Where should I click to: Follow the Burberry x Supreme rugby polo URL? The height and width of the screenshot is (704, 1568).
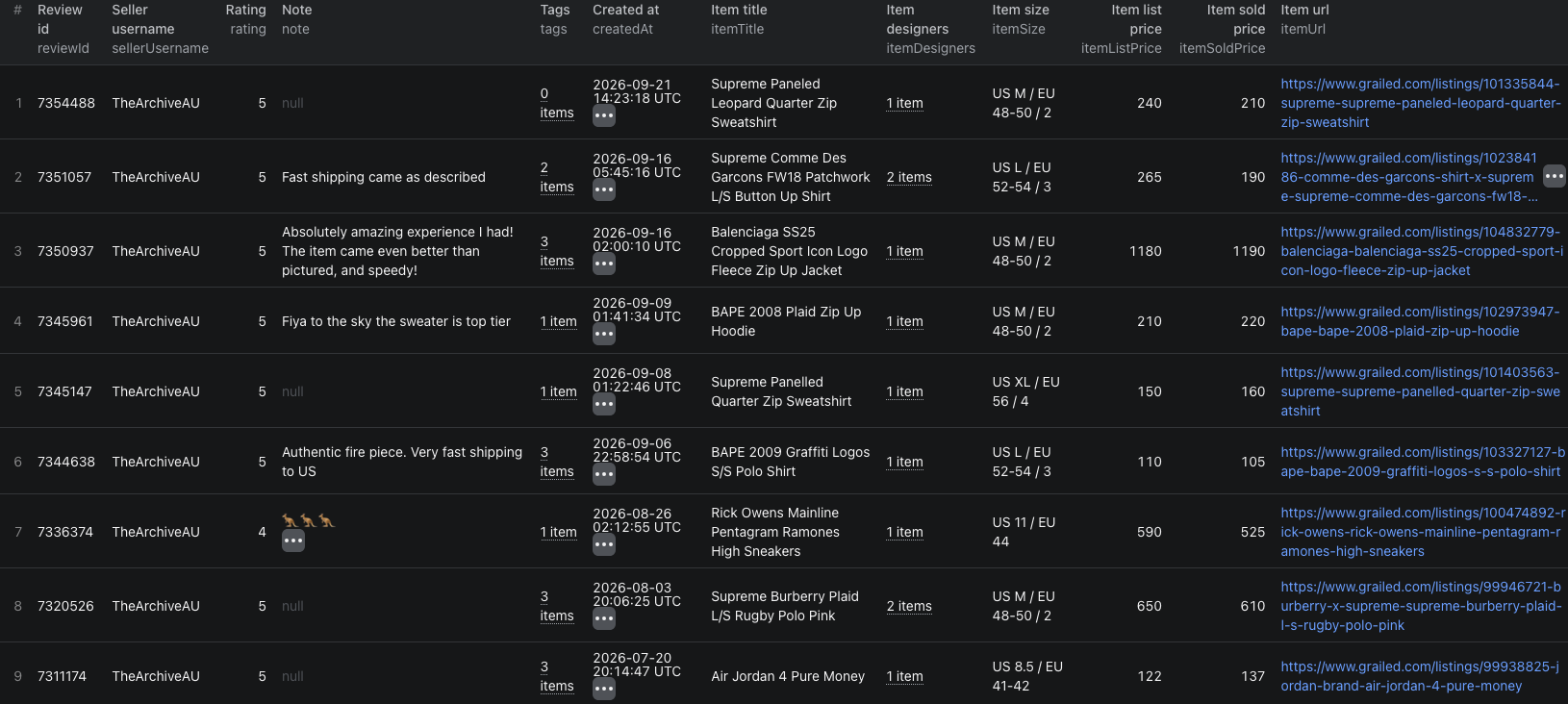pos(1421,606)
